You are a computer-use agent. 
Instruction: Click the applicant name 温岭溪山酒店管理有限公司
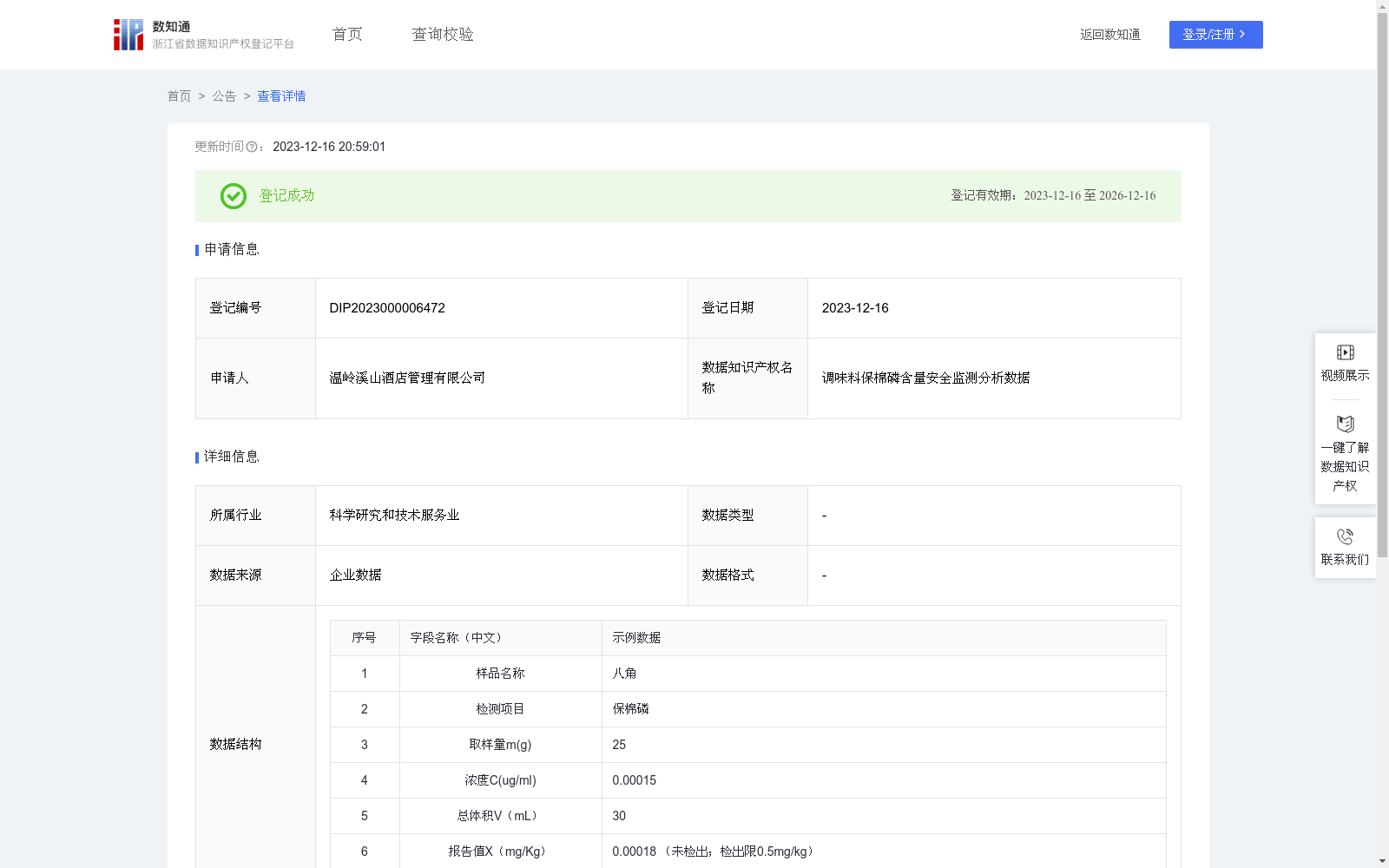(x=407, y=378)
